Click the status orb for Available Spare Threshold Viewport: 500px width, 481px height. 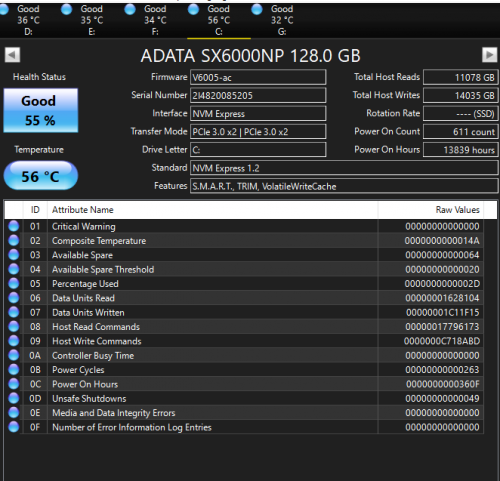(x=14, y=269)
